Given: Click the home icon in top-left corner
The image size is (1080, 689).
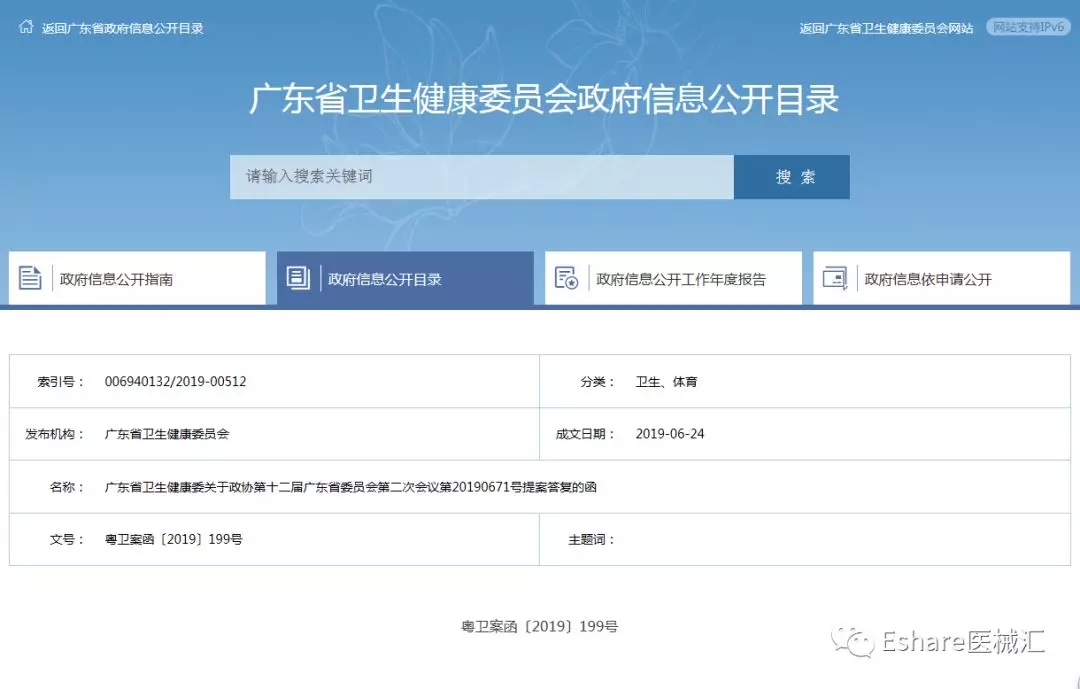Looking at the screenshot, I should click(26, 27).
